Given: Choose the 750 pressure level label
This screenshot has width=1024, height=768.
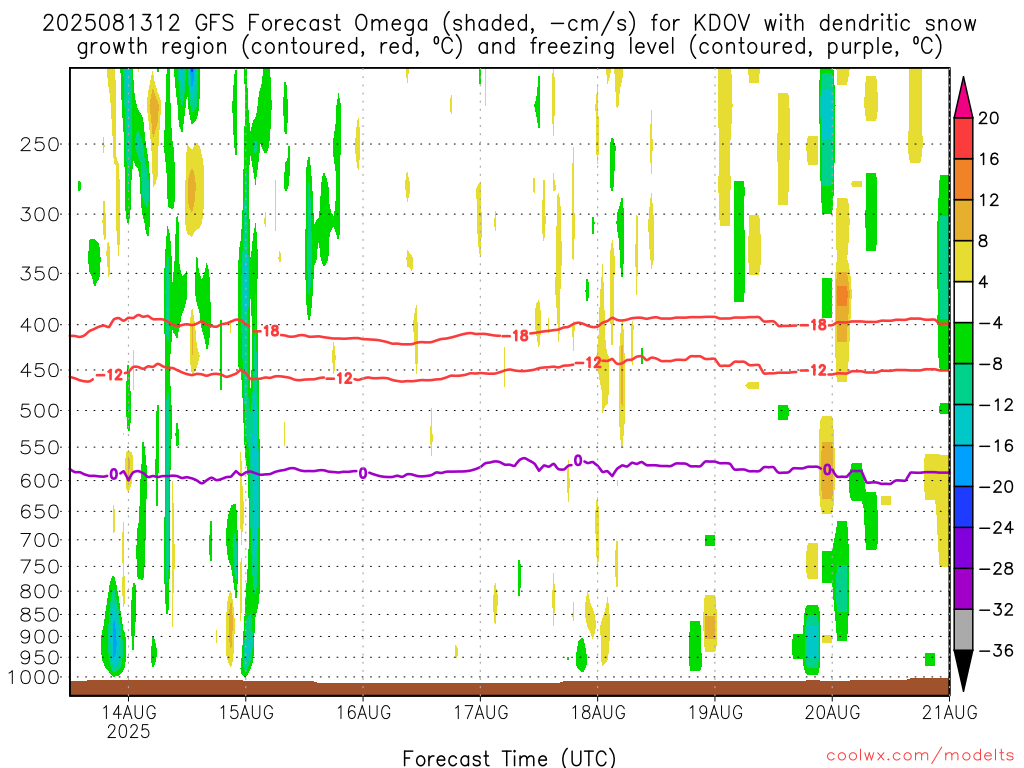Looking at the screenshot, I should click(40, 567).
